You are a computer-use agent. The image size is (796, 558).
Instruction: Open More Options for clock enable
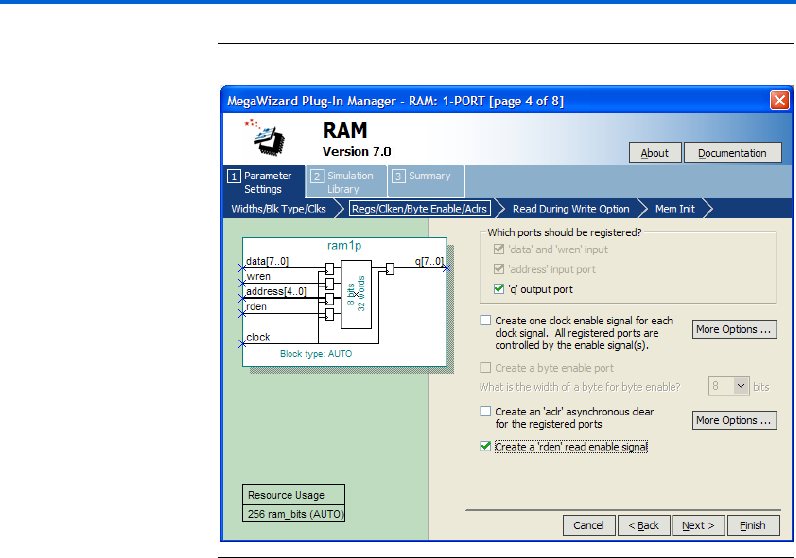(x=734, y=329)
